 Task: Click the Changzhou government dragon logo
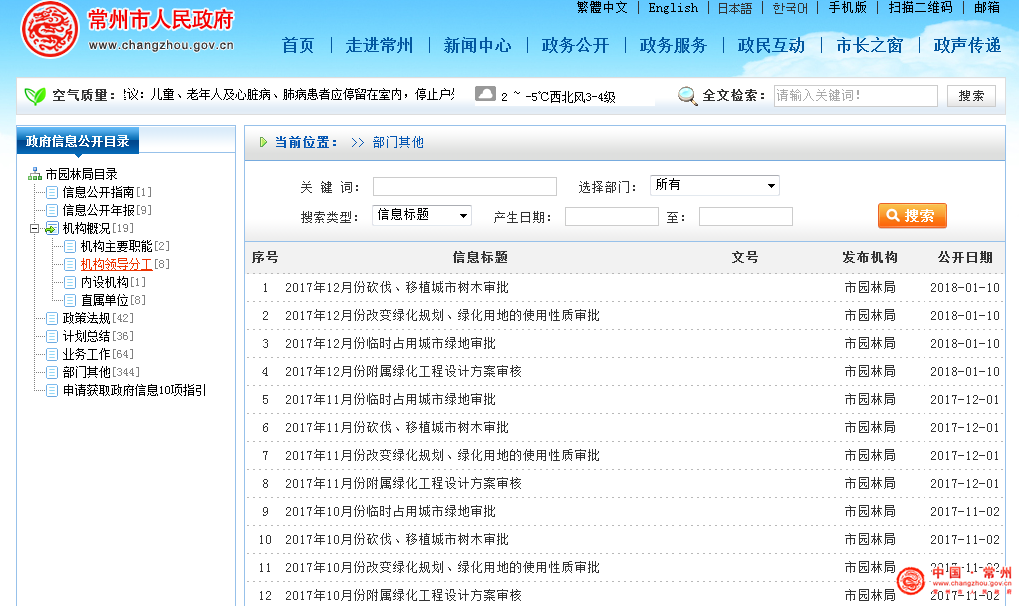49,30
